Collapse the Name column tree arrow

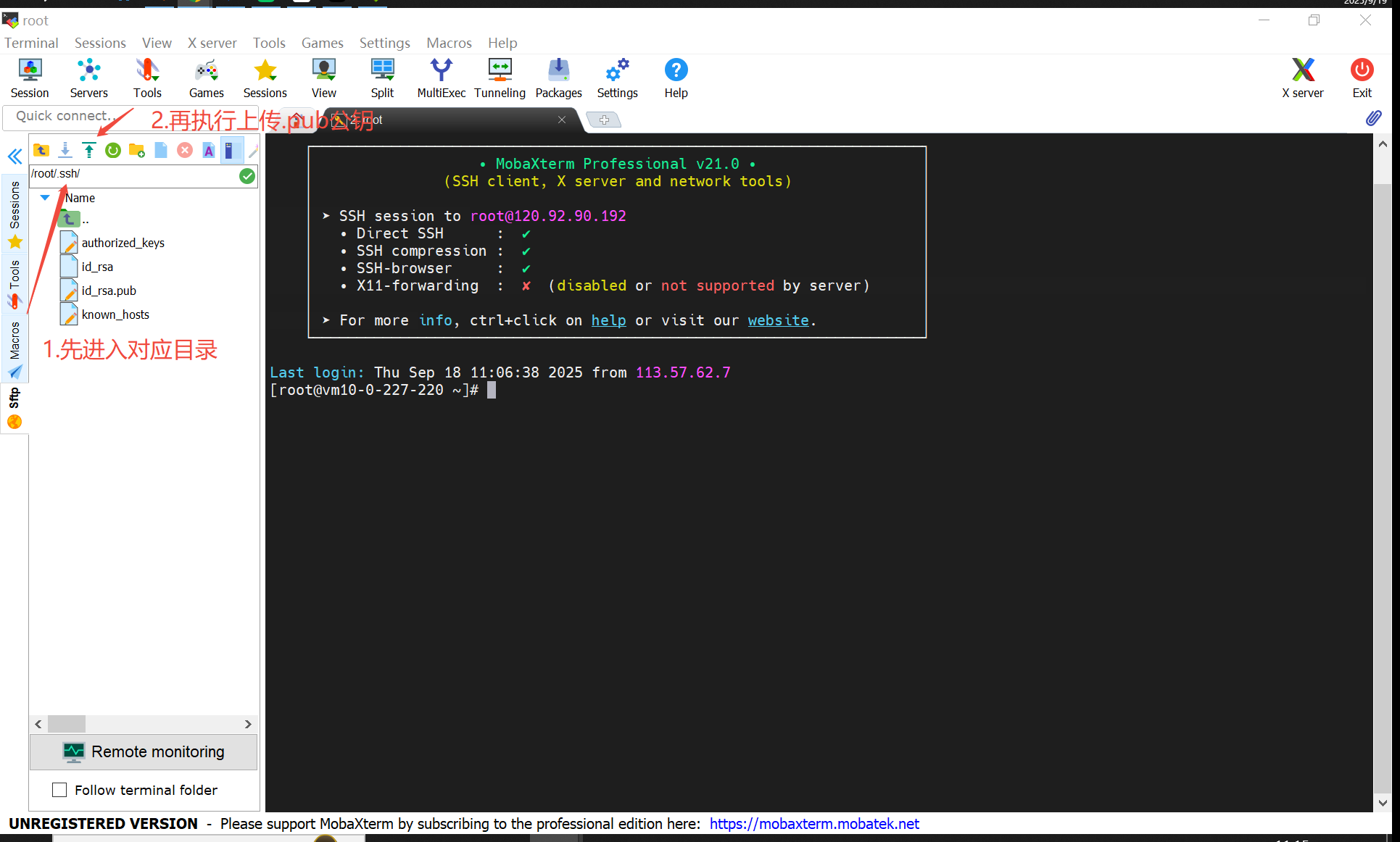(45, 198)
